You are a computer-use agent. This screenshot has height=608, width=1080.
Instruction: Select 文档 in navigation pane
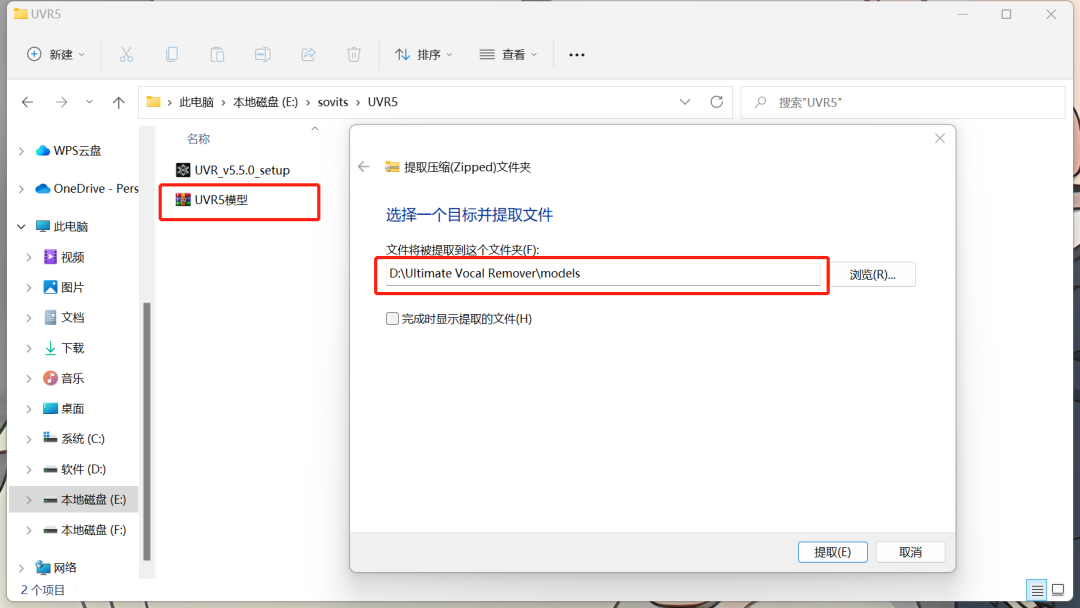(x=73, y=317)
